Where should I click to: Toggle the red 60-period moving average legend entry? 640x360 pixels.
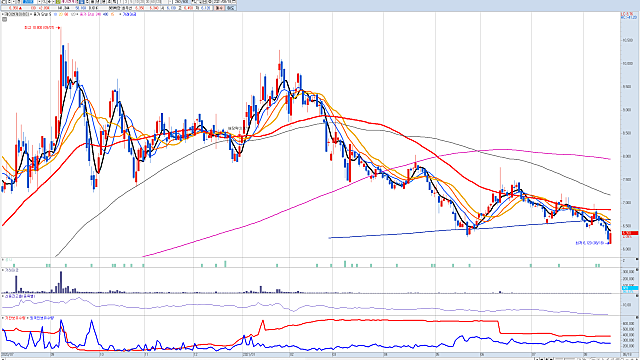point(67,14)
